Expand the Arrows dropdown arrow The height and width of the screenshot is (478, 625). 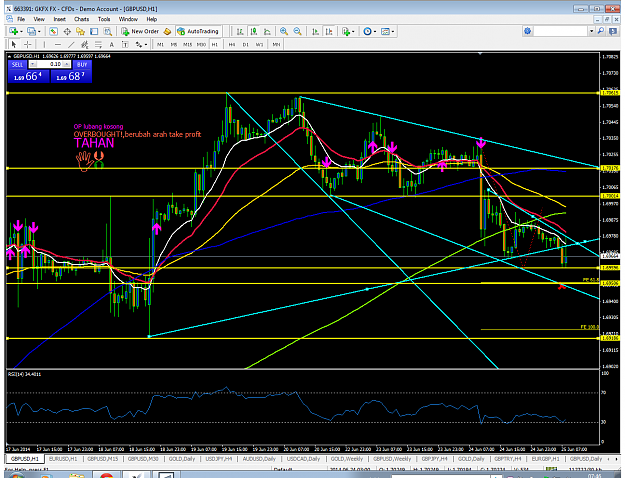(x=146, y=45)
